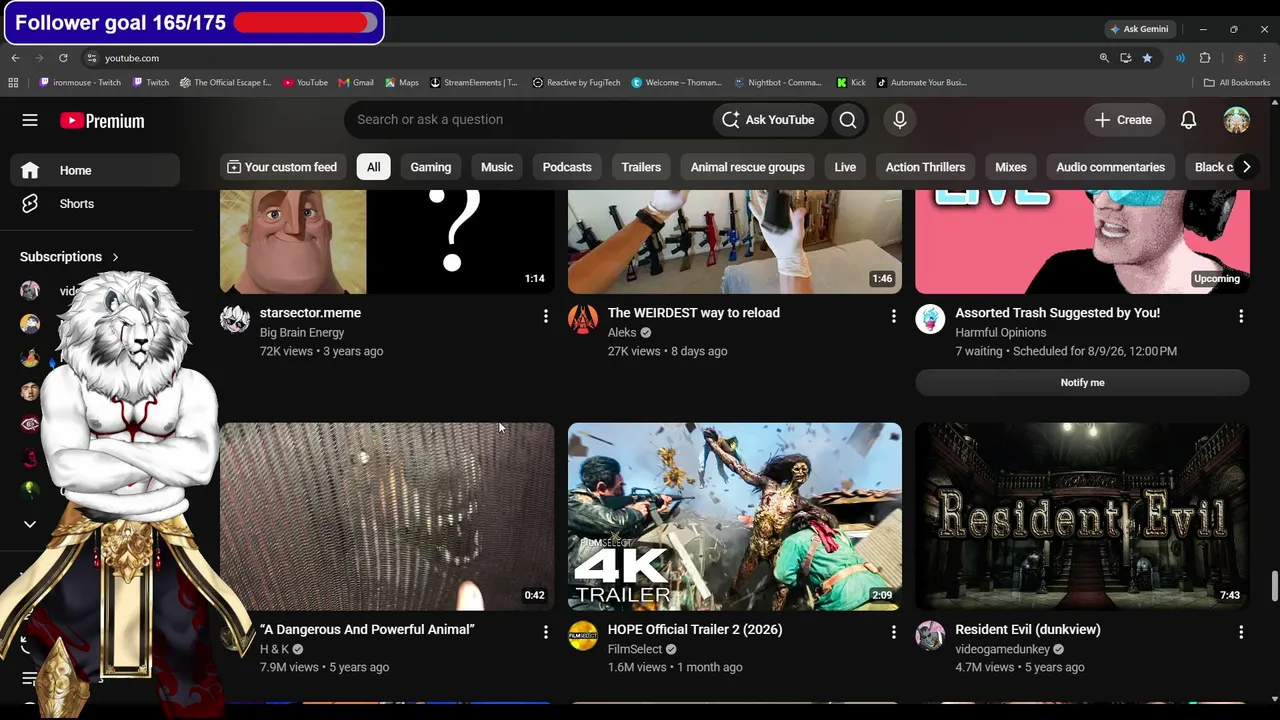Select the Podcasts filter chip
The width and height of the screenshot is (1280, 720).
point(567,167)
